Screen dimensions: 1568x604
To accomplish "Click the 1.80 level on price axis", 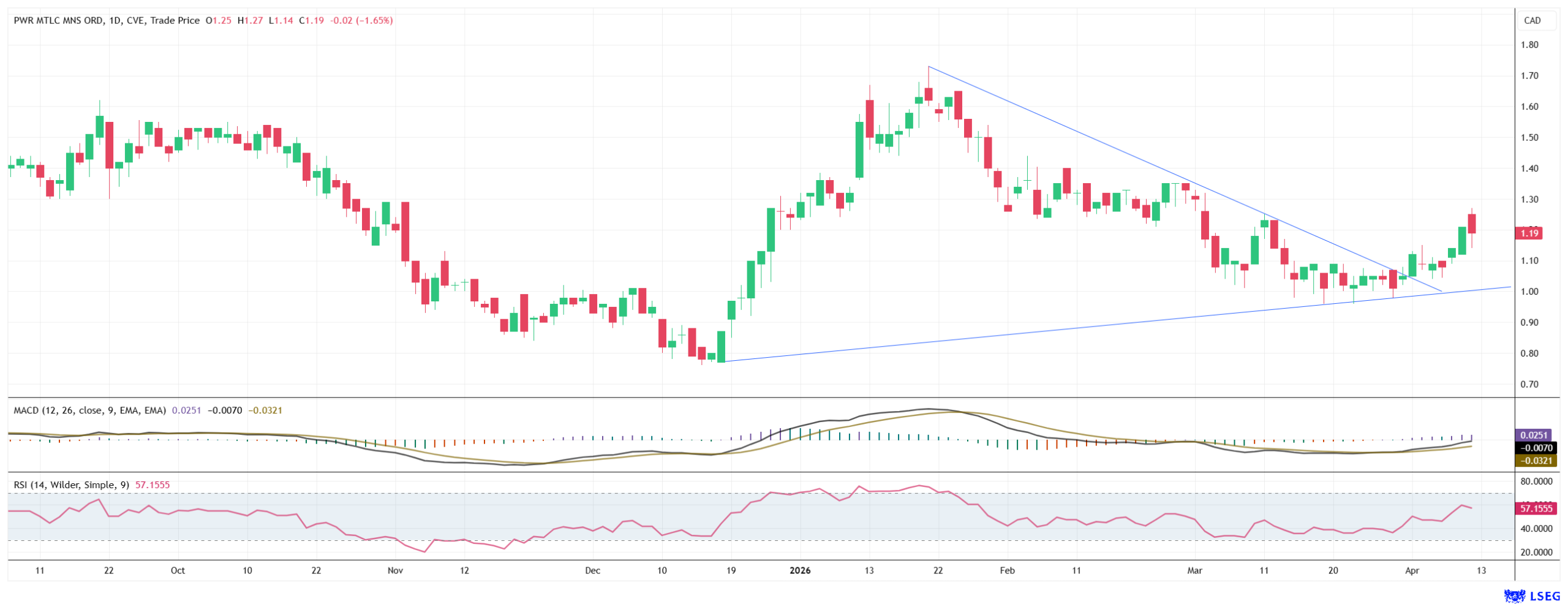I will coord(1529,45).
